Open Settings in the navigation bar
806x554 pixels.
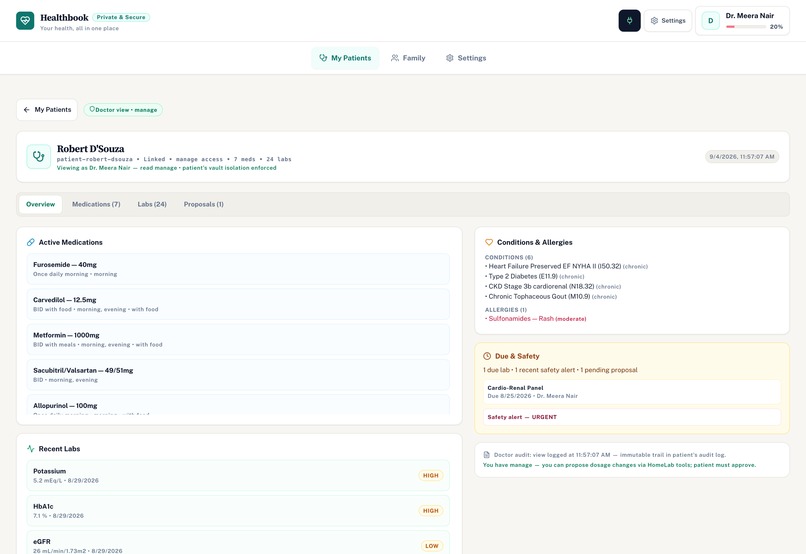click(x=466, y=58)
